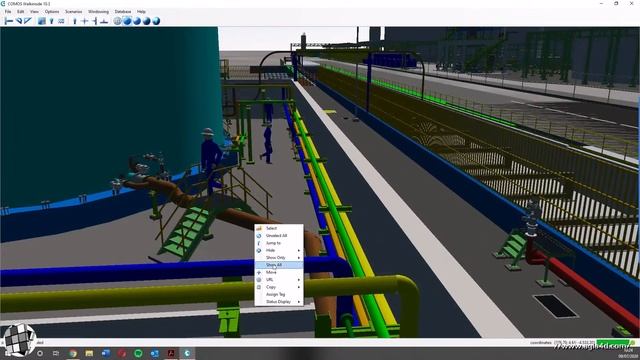Click the second blue sphere toolbar icon
The height and width of the screenshot is (360, 640).
pos(137,21)
